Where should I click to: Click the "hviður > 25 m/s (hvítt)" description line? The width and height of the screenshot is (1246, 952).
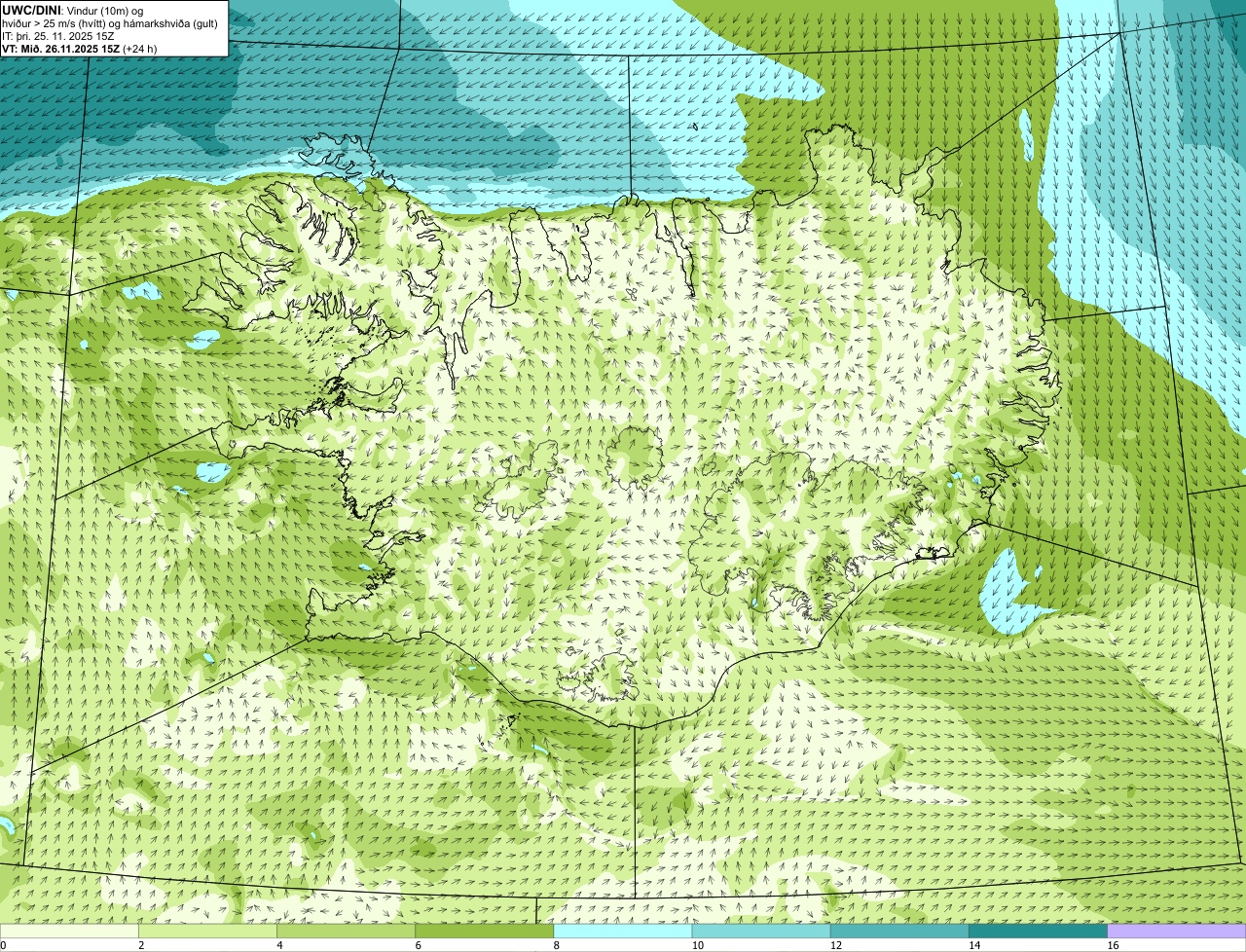coord(110,23)
